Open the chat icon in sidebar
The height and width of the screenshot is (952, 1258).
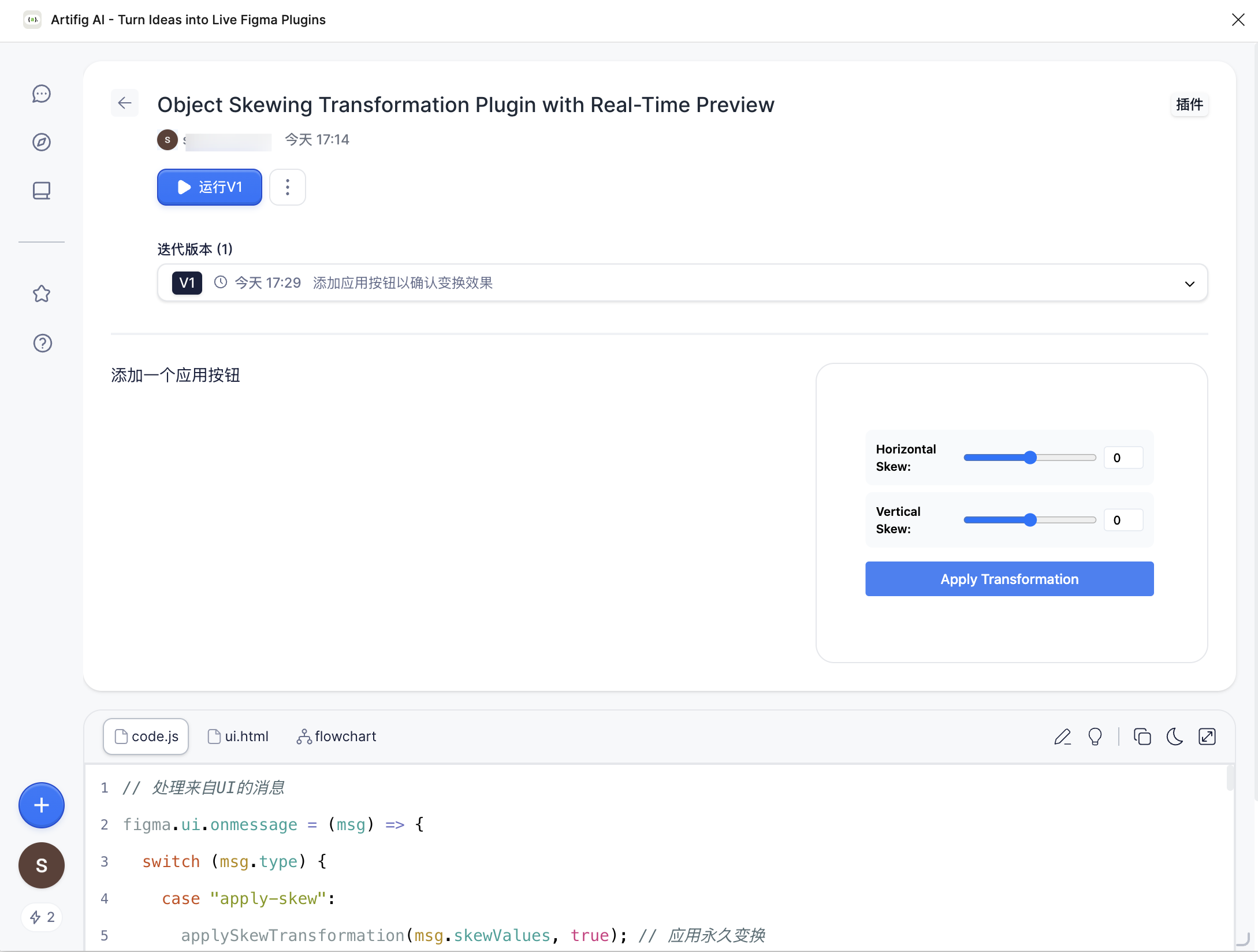[x=42, y=94]
